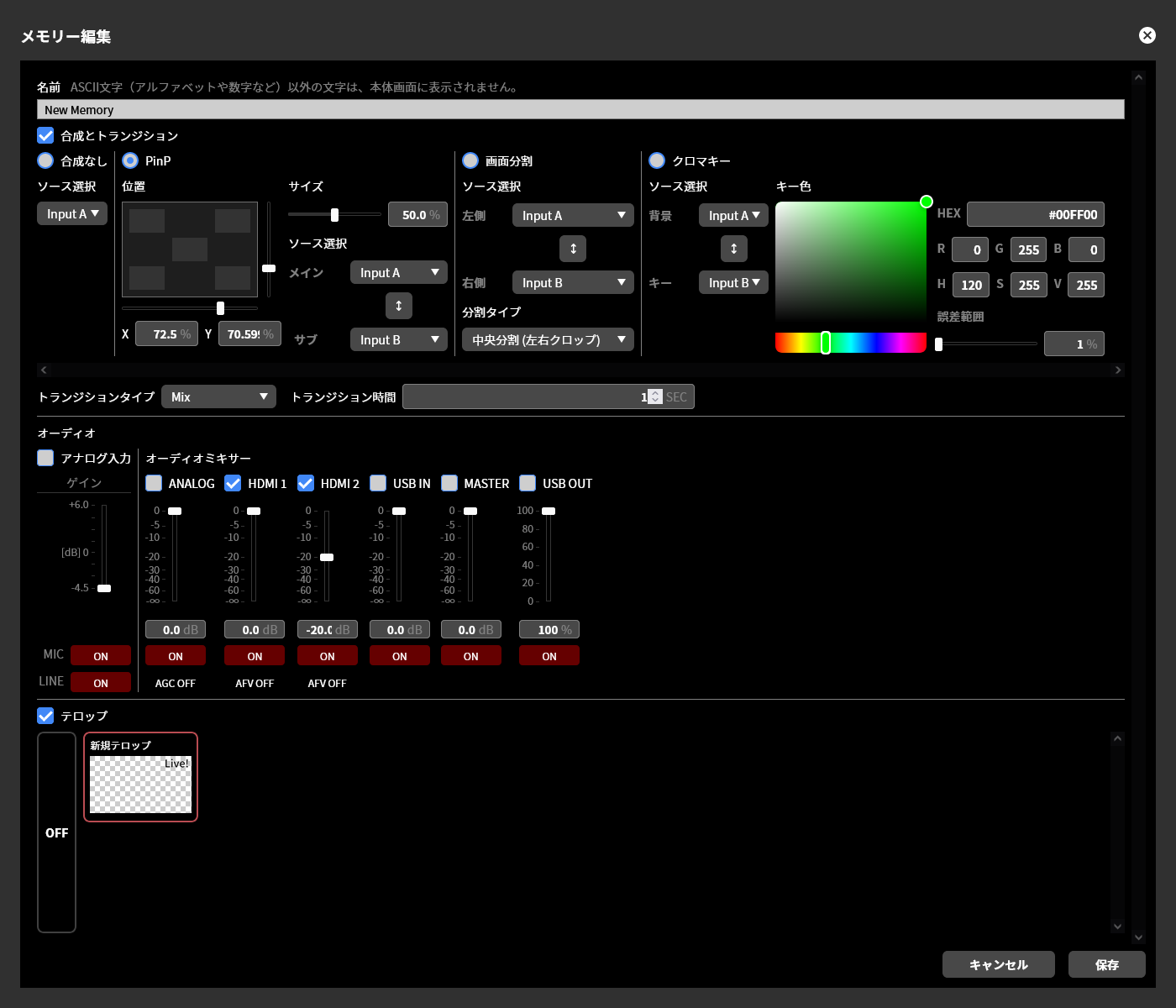Open split-screen right side source dropdown
The width and height of the screenshot is (1176, 1008).
tap(573, 282)
